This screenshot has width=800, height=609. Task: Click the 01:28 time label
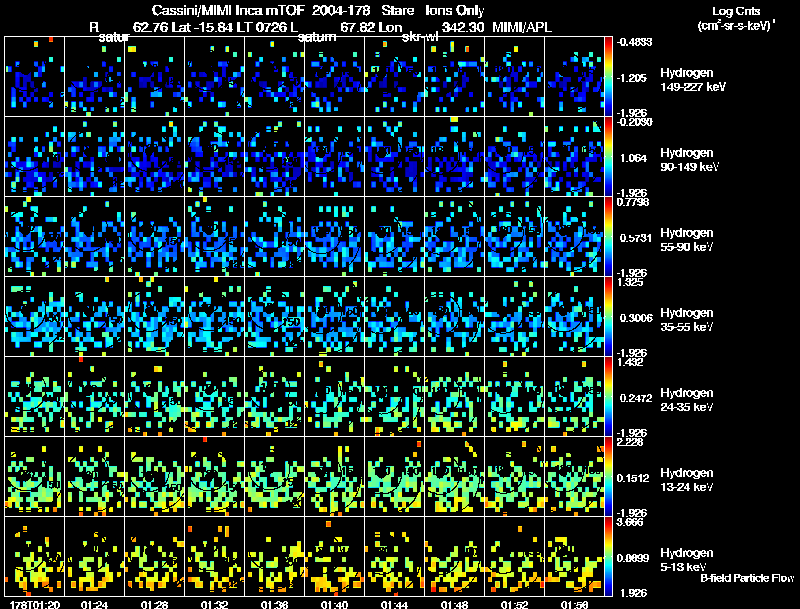tap(155, 605)
